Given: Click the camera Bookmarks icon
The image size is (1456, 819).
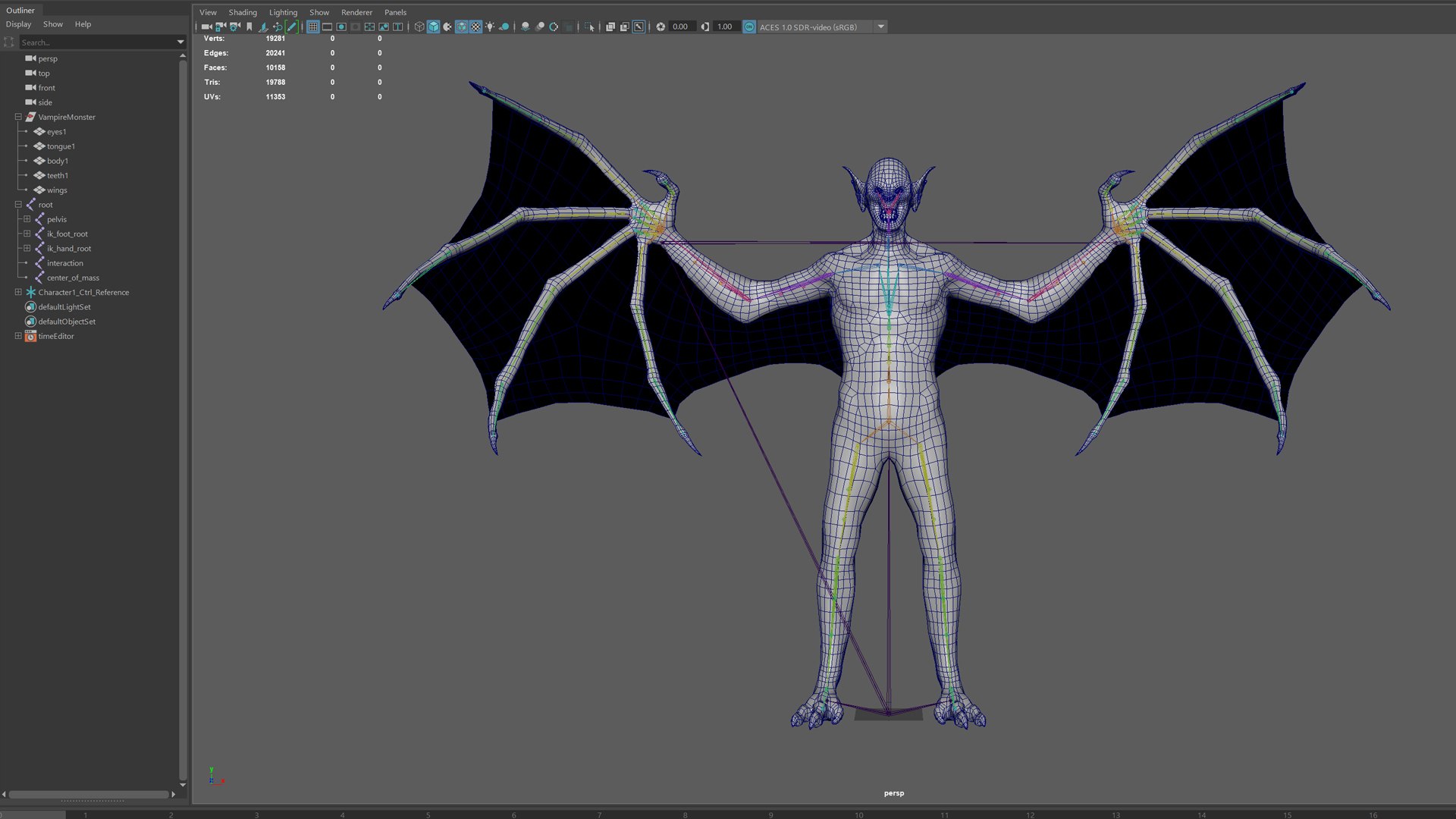Looking at the screenshot, I should 249,27.
